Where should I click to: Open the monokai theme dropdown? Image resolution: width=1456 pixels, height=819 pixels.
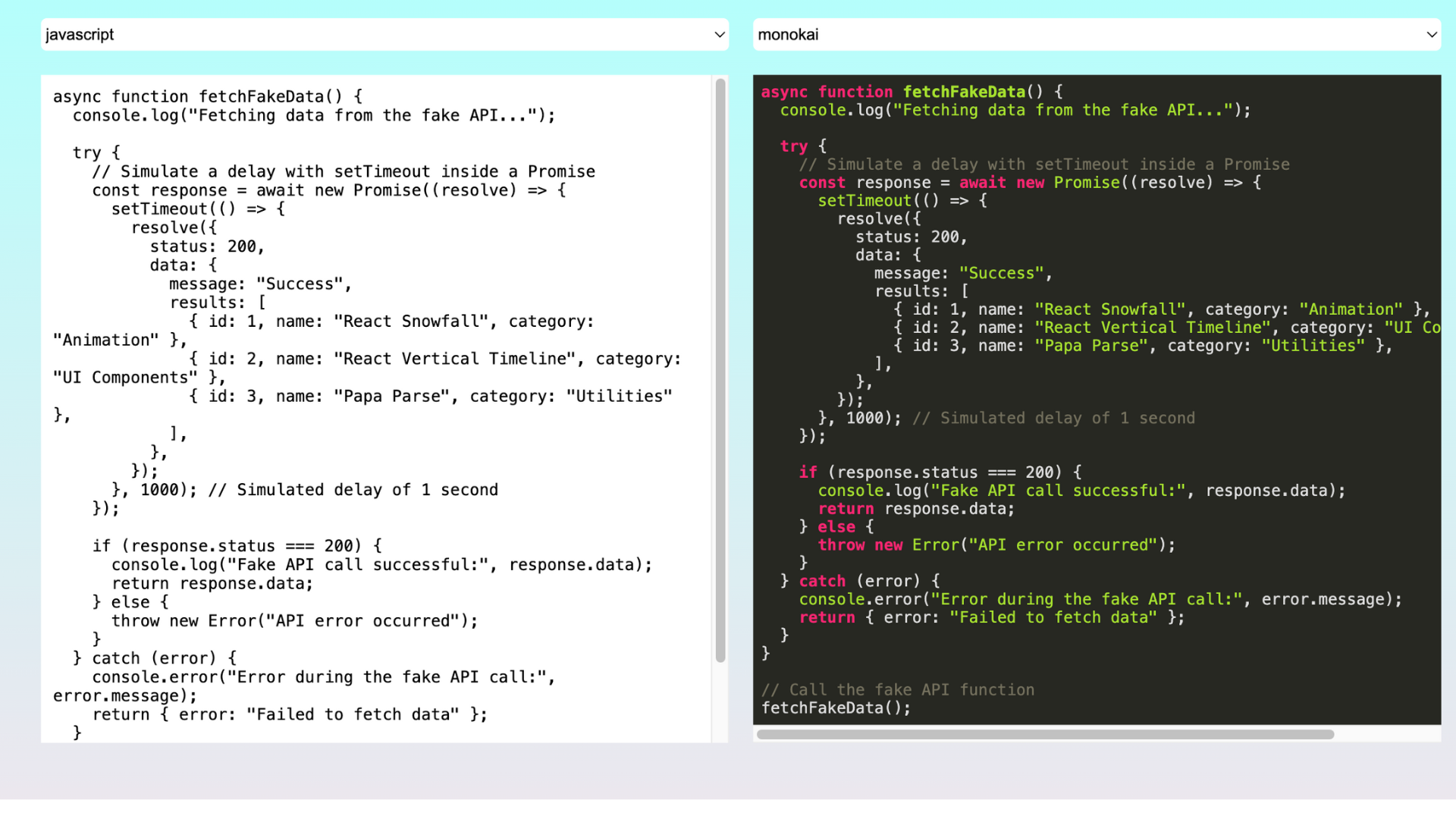(1097, 35)
